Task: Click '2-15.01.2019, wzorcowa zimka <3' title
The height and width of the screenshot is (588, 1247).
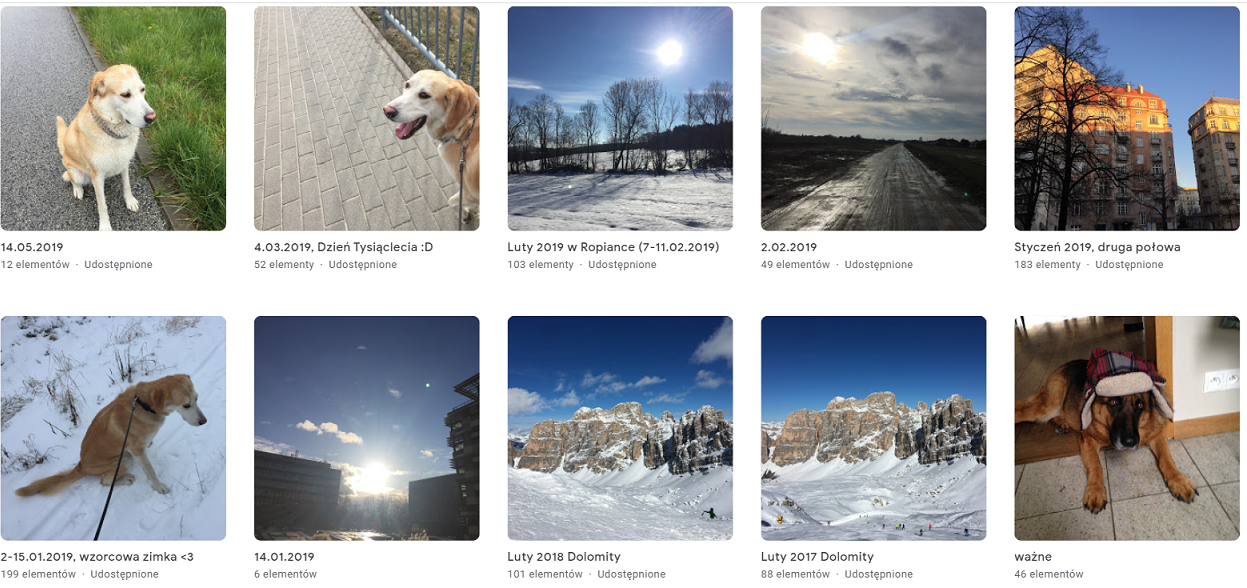Action: (97, 557)
